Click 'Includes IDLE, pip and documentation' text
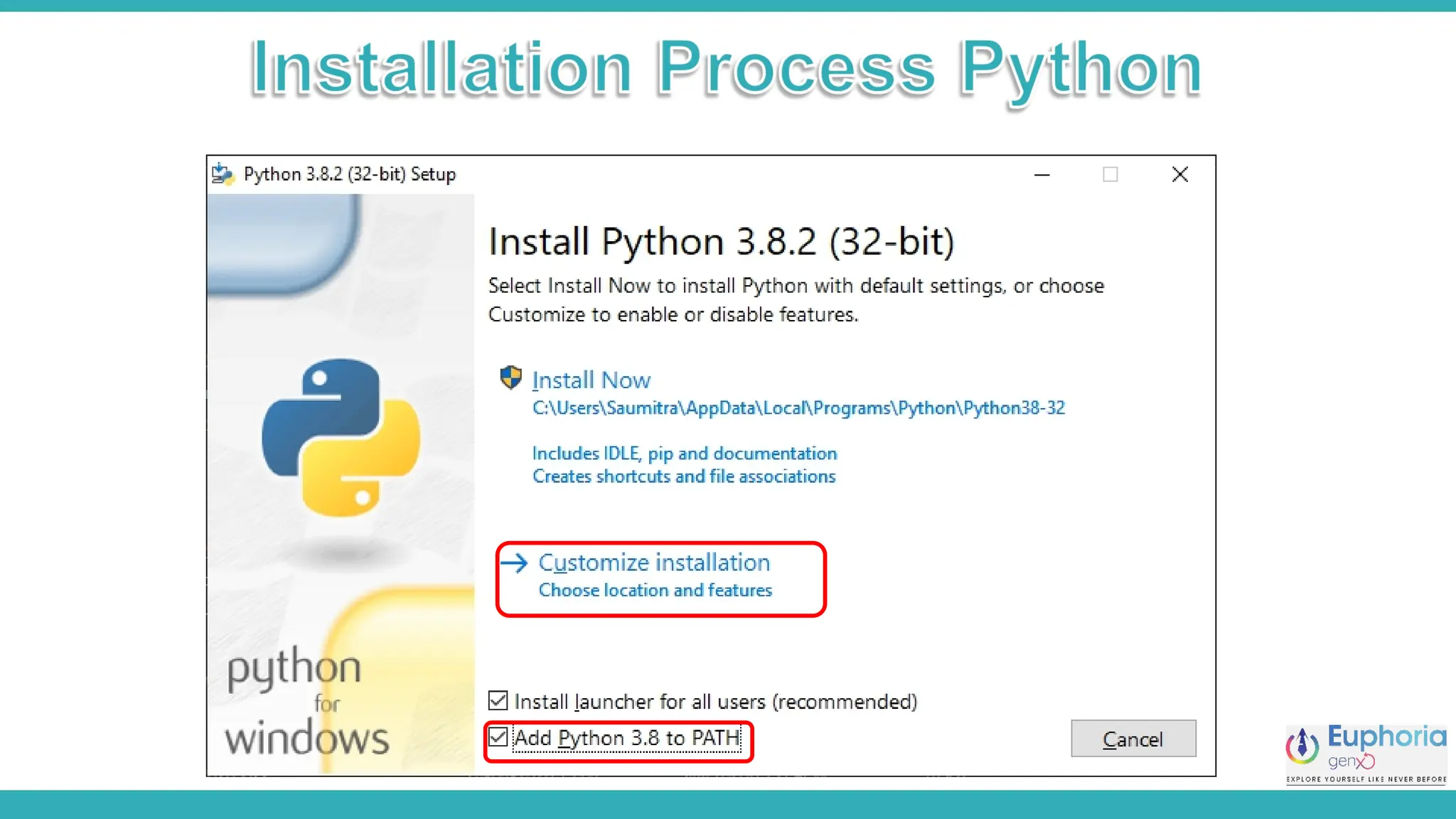The image size is (1456, 819). [x=684, y=454]
